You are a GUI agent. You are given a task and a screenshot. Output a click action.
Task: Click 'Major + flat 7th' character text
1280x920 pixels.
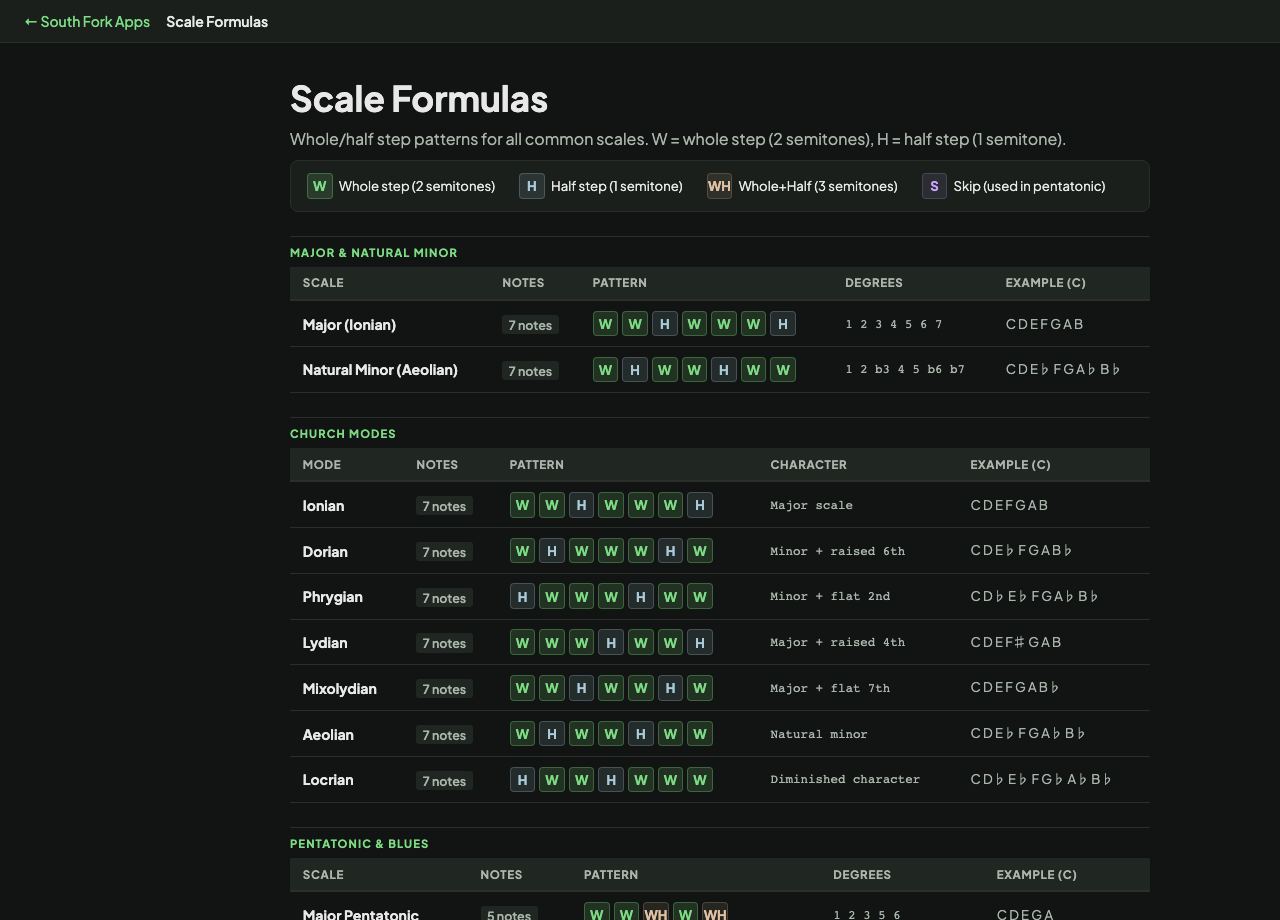[x=830, y=688]
